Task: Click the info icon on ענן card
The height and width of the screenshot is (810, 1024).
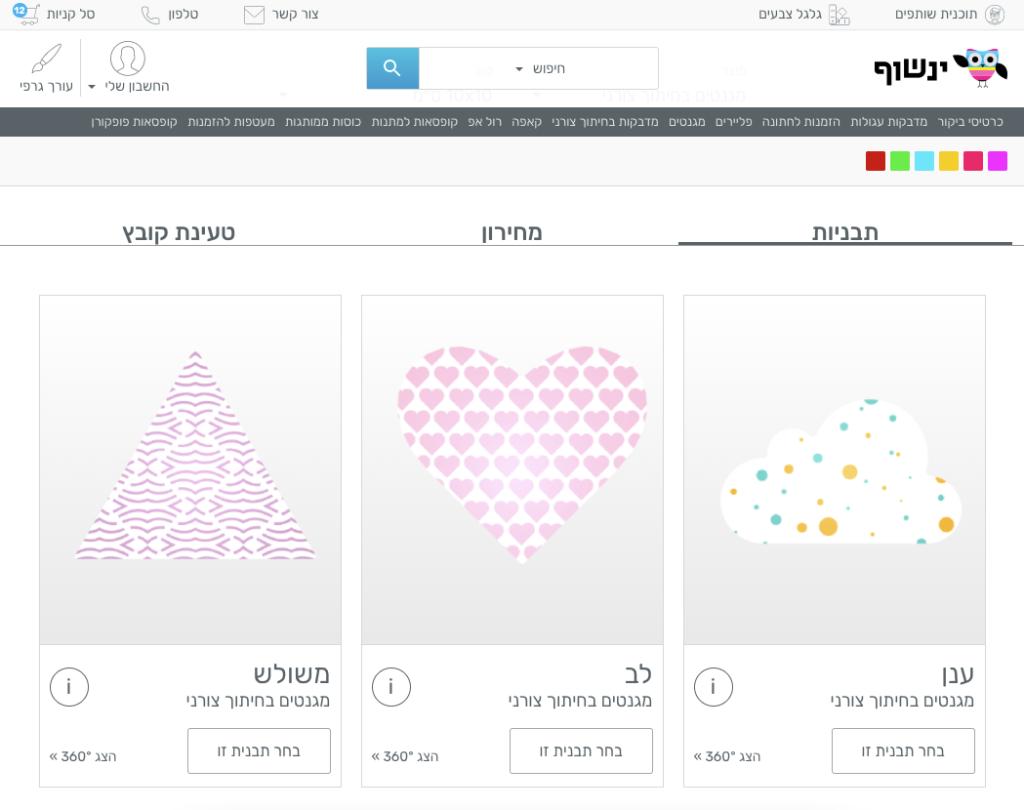Action: point(713,687)
